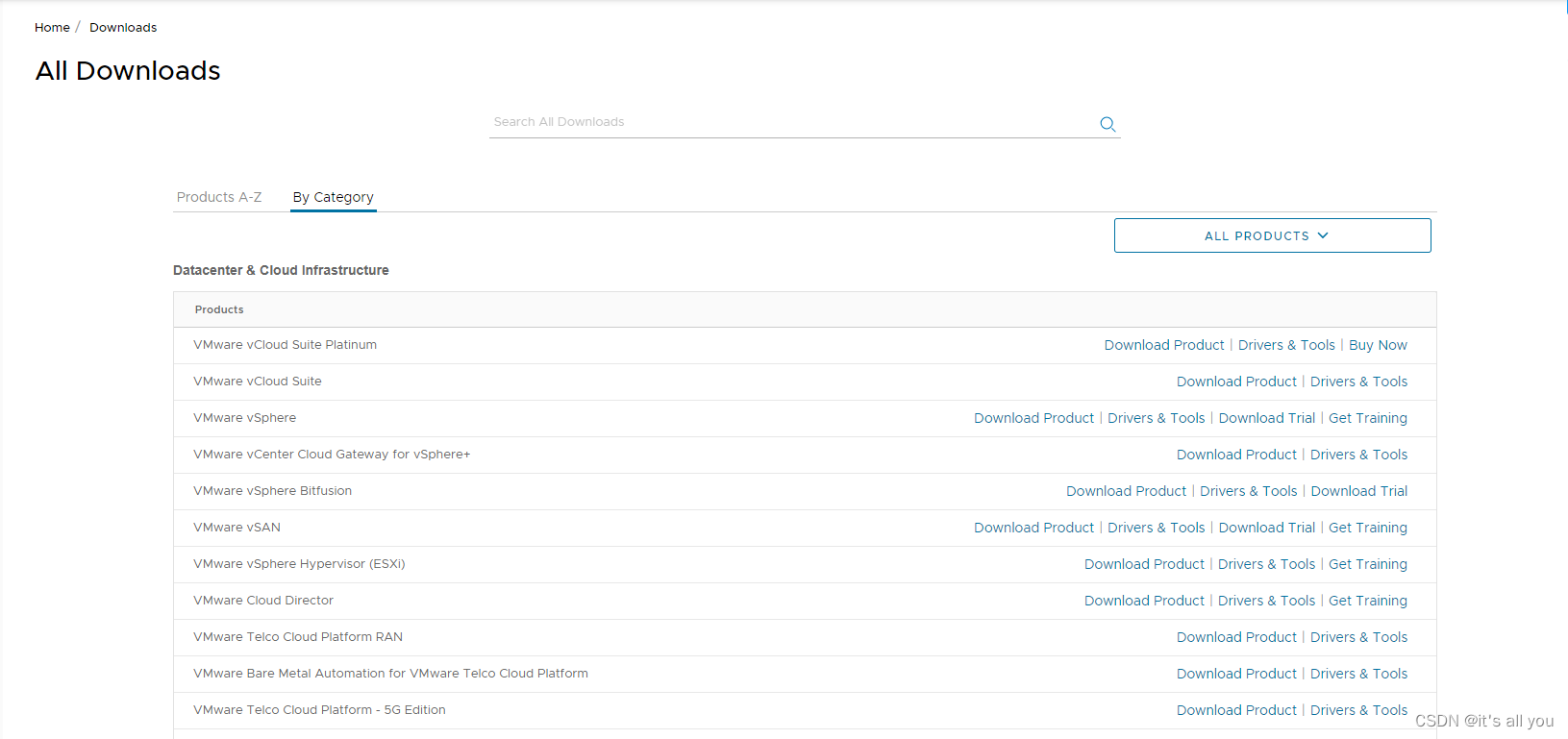Download Product for VMware Cloud Director
This screenshot has width=1568, height=739.
(x=1144, y=601)
